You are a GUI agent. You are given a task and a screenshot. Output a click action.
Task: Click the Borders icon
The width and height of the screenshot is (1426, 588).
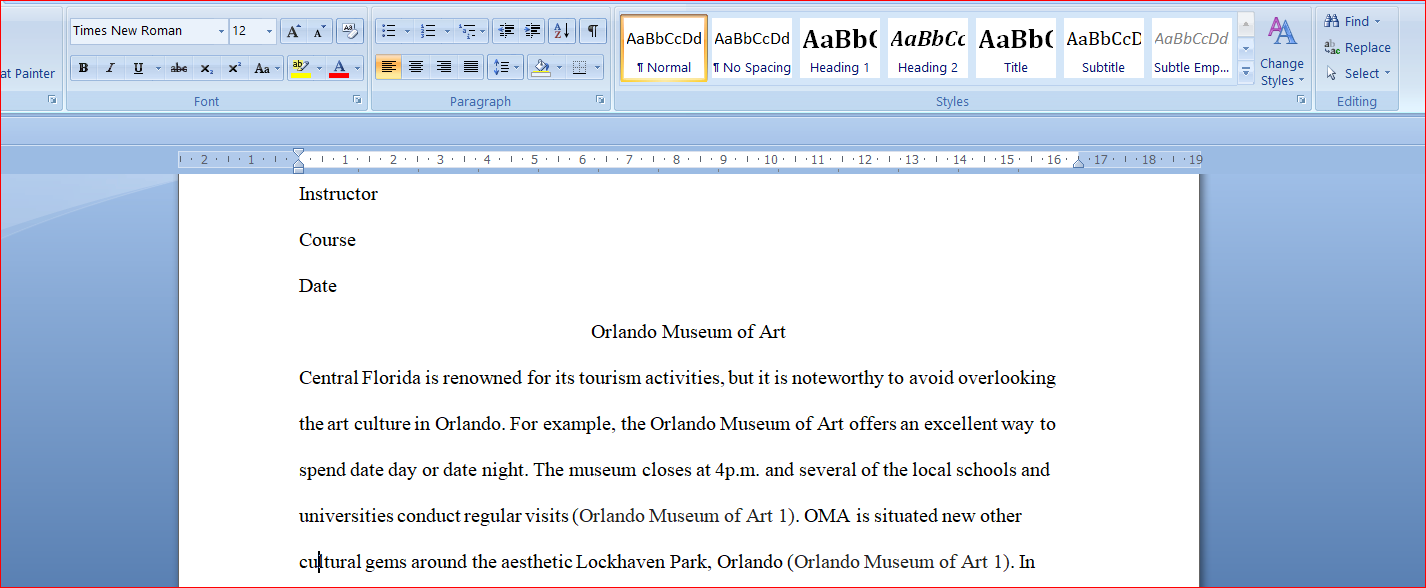(580, 68)
